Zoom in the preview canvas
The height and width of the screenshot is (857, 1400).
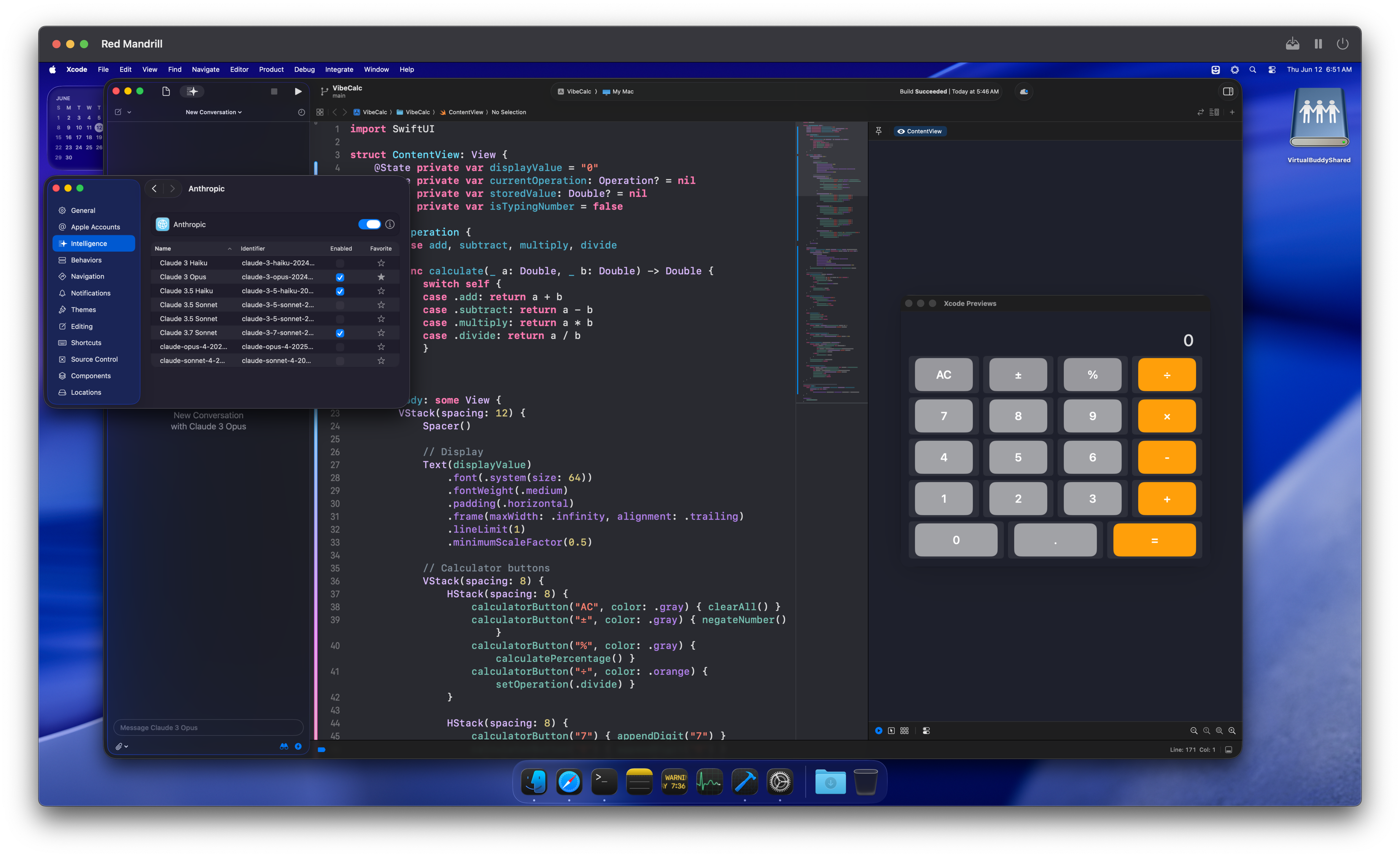click(x=1232, y=731)
